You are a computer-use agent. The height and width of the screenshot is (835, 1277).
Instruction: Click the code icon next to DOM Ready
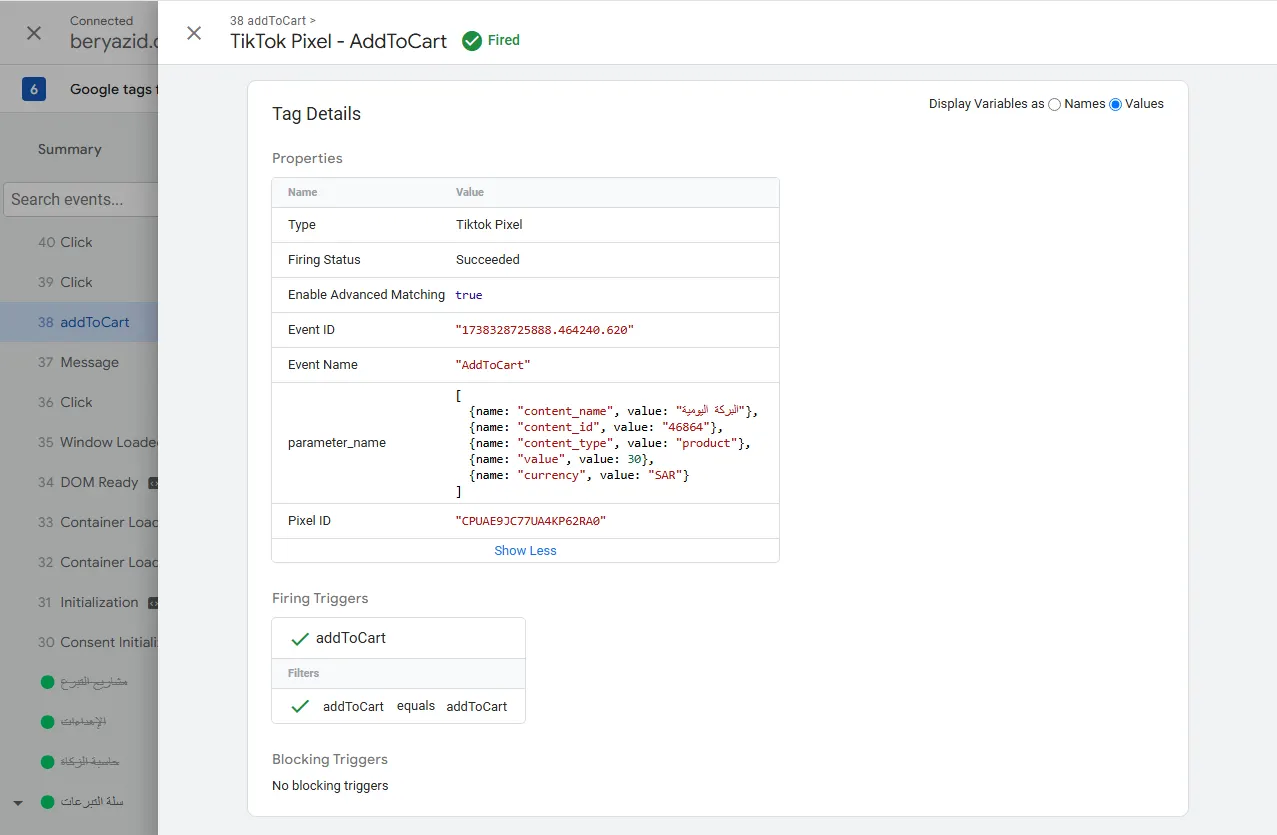click(x=153, y=483)
